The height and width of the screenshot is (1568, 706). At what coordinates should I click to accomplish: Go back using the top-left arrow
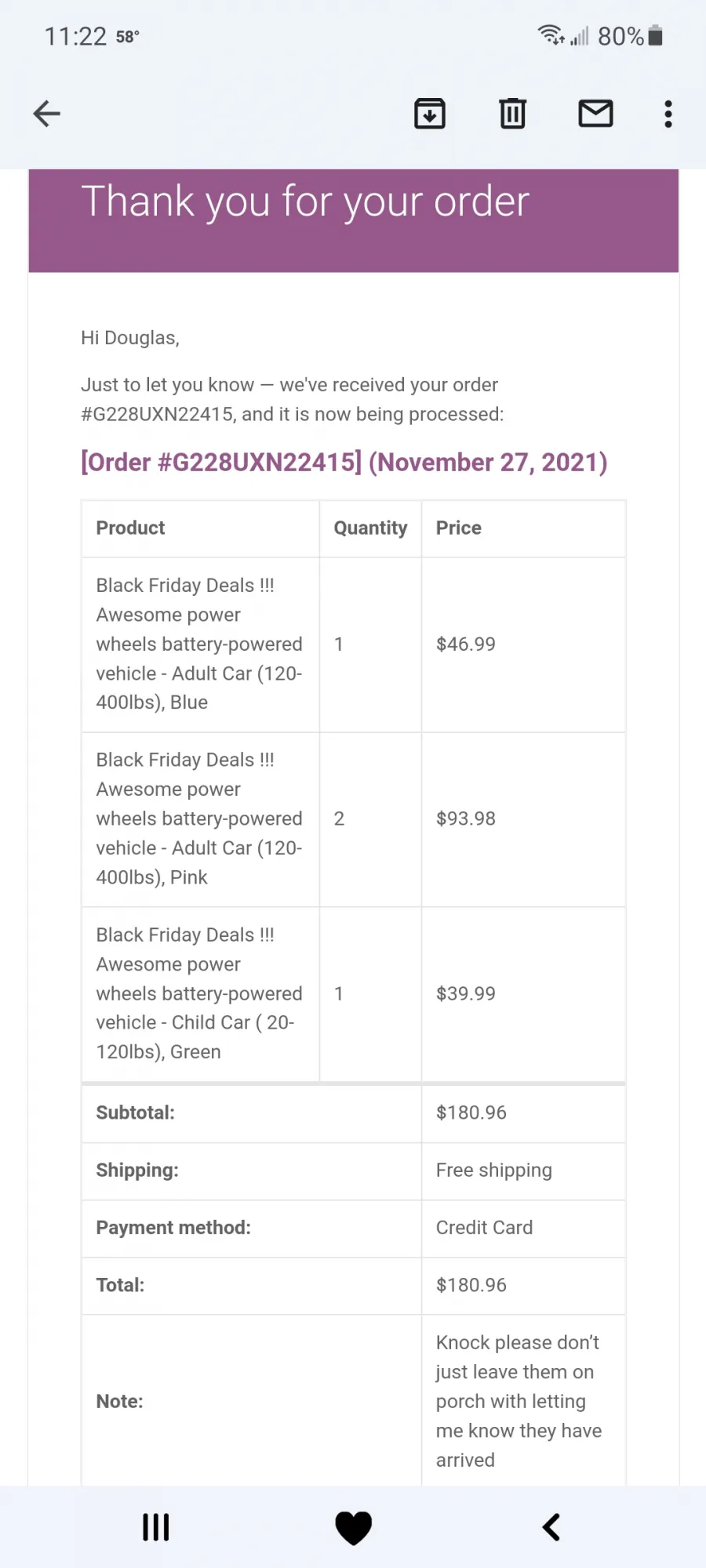(47, 114)
